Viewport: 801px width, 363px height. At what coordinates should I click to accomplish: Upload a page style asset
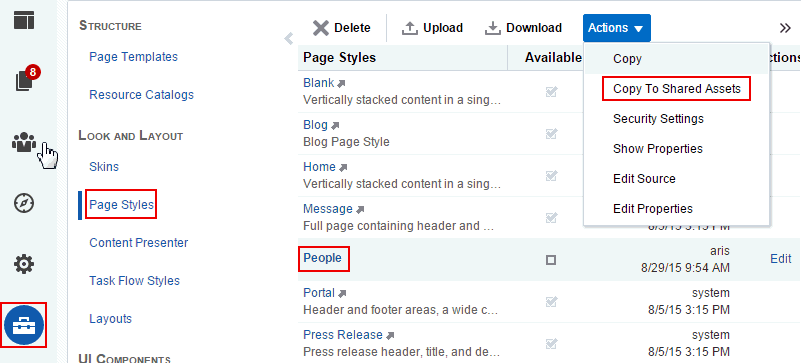pos(433,28)
